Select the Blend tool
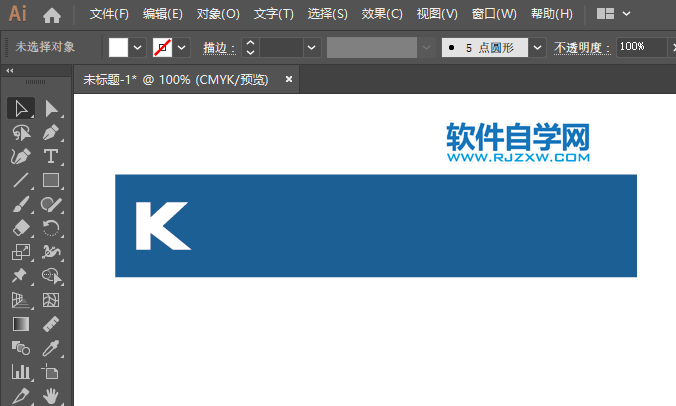Screen dimensions: 676x406 (x=21, y=348)
